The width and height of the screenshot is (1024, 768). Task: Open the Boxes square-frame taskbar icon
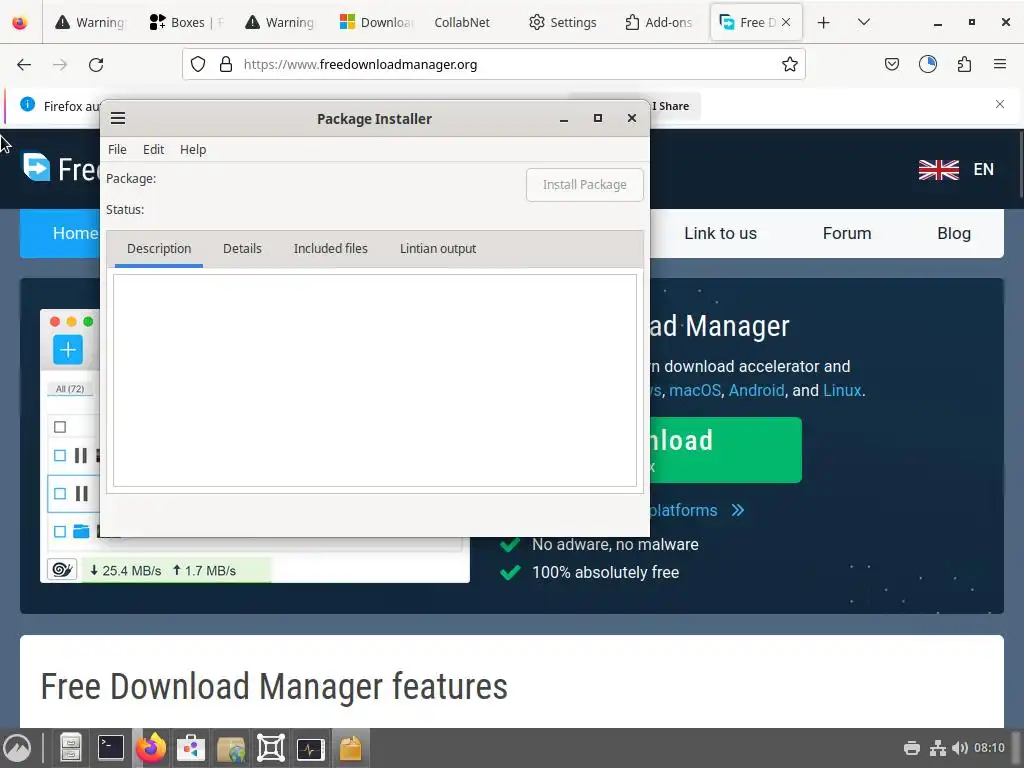pos(270,748)
